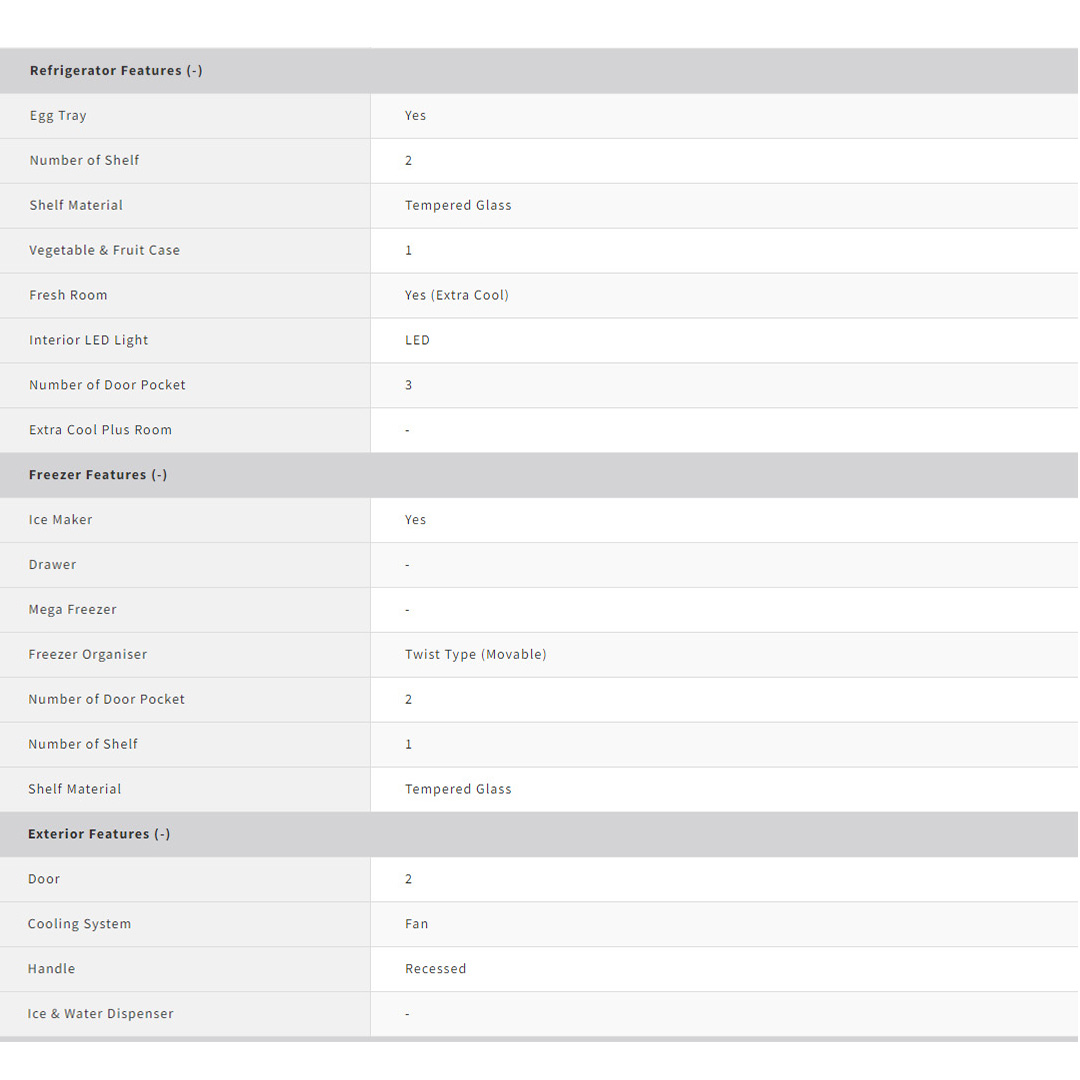Select the Interior LED Light label

click(89, 340)
